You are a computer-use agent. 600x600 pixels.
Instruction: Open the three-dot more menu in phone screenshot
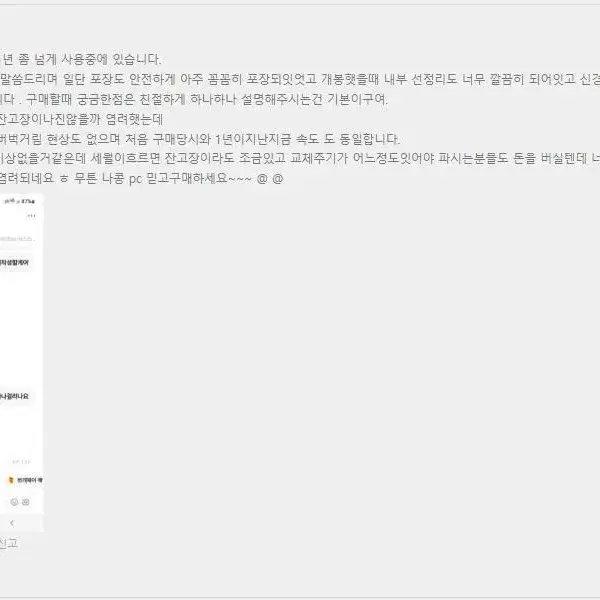37,217
